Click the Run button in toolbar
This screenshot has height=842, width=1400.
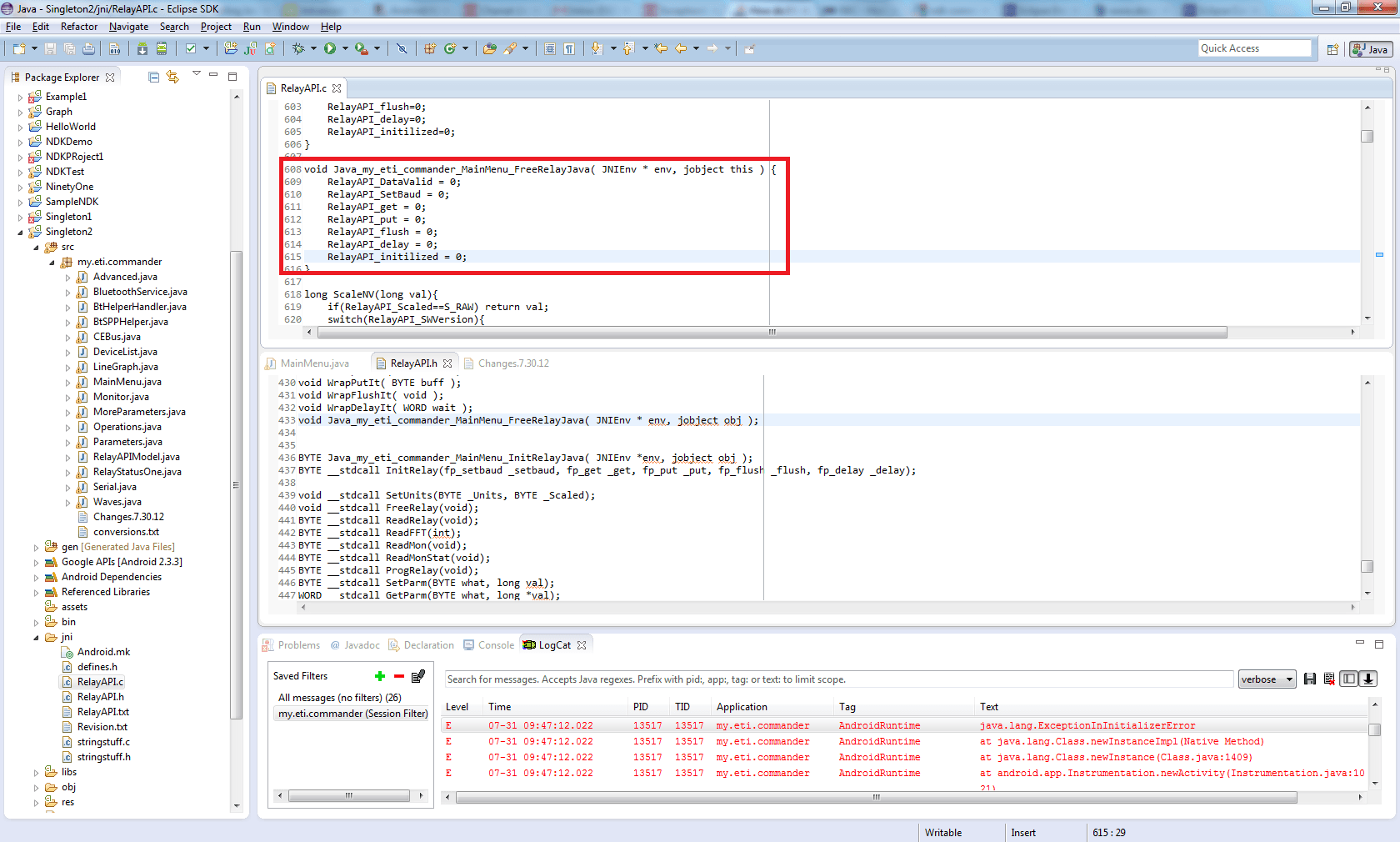(x=330, y=49)
